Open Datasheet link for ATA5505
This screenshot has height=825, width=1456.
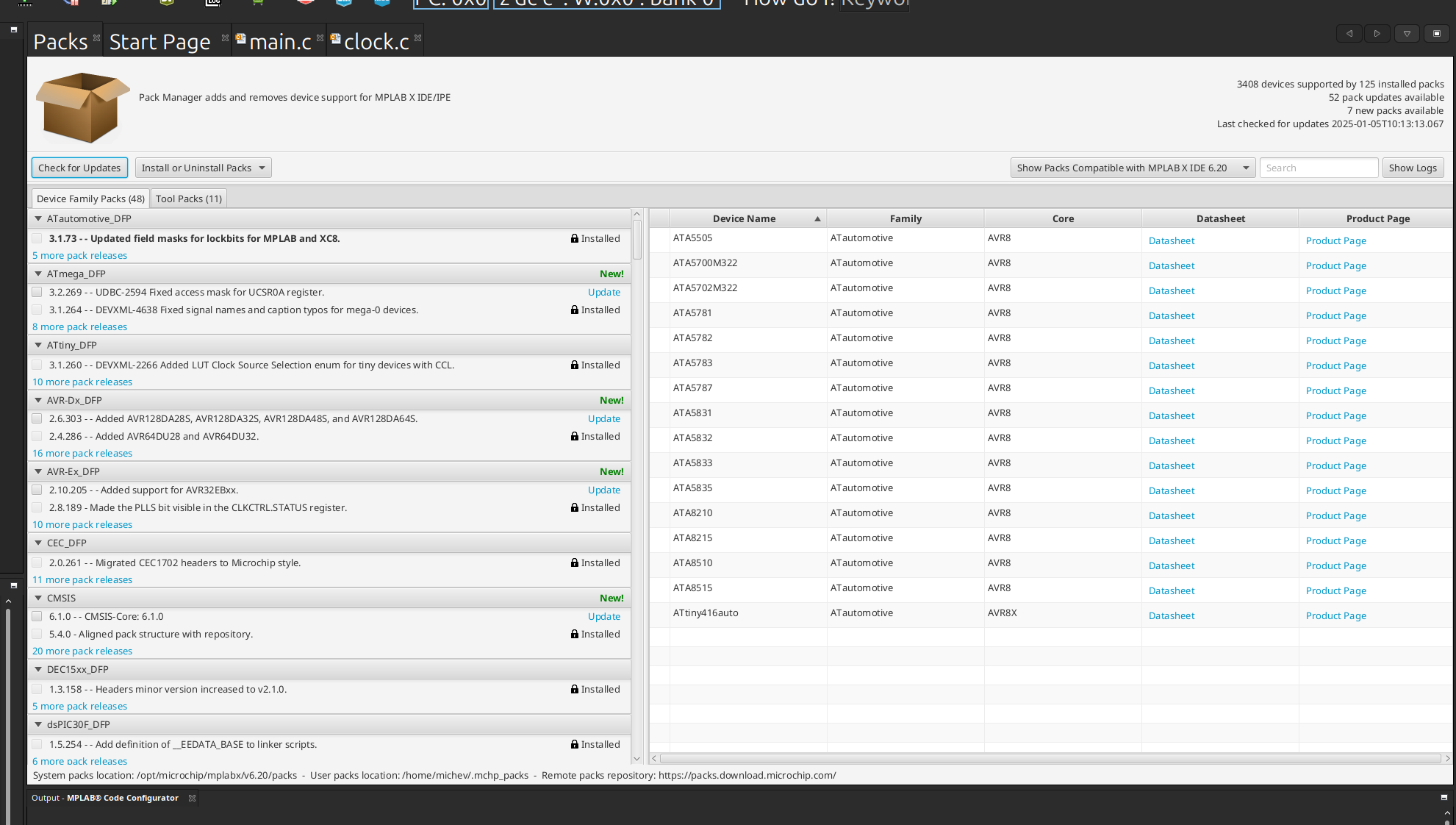tap(1172, 240)
